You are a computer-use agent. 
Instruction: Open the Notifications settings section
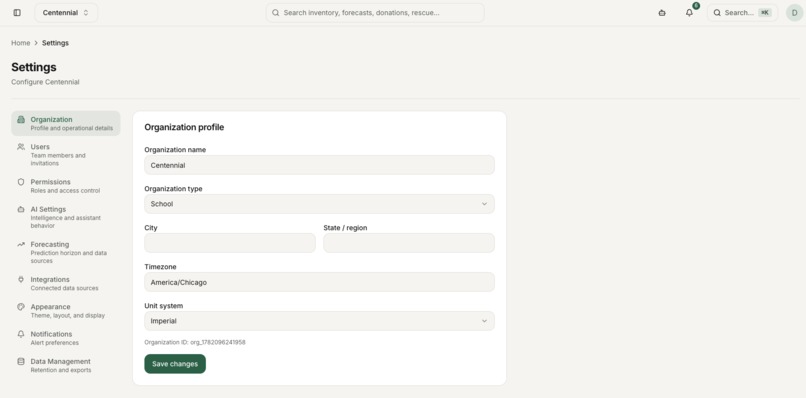pyautogui.click(x=66, y=338)
